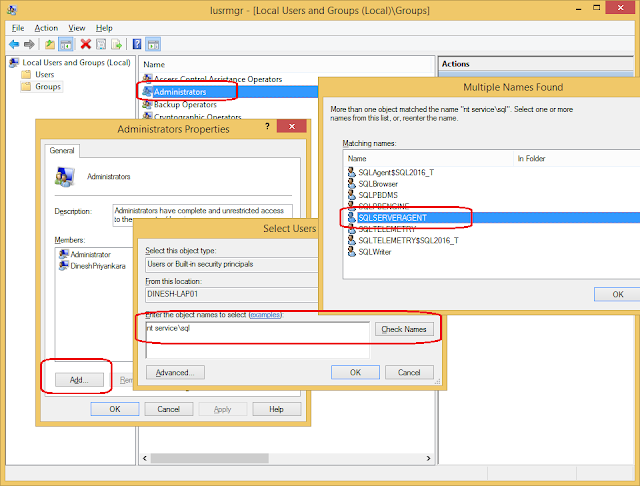Select SQLAgent$SQL2016_T in matching names
Screen dimensions: 640x486
396,173
